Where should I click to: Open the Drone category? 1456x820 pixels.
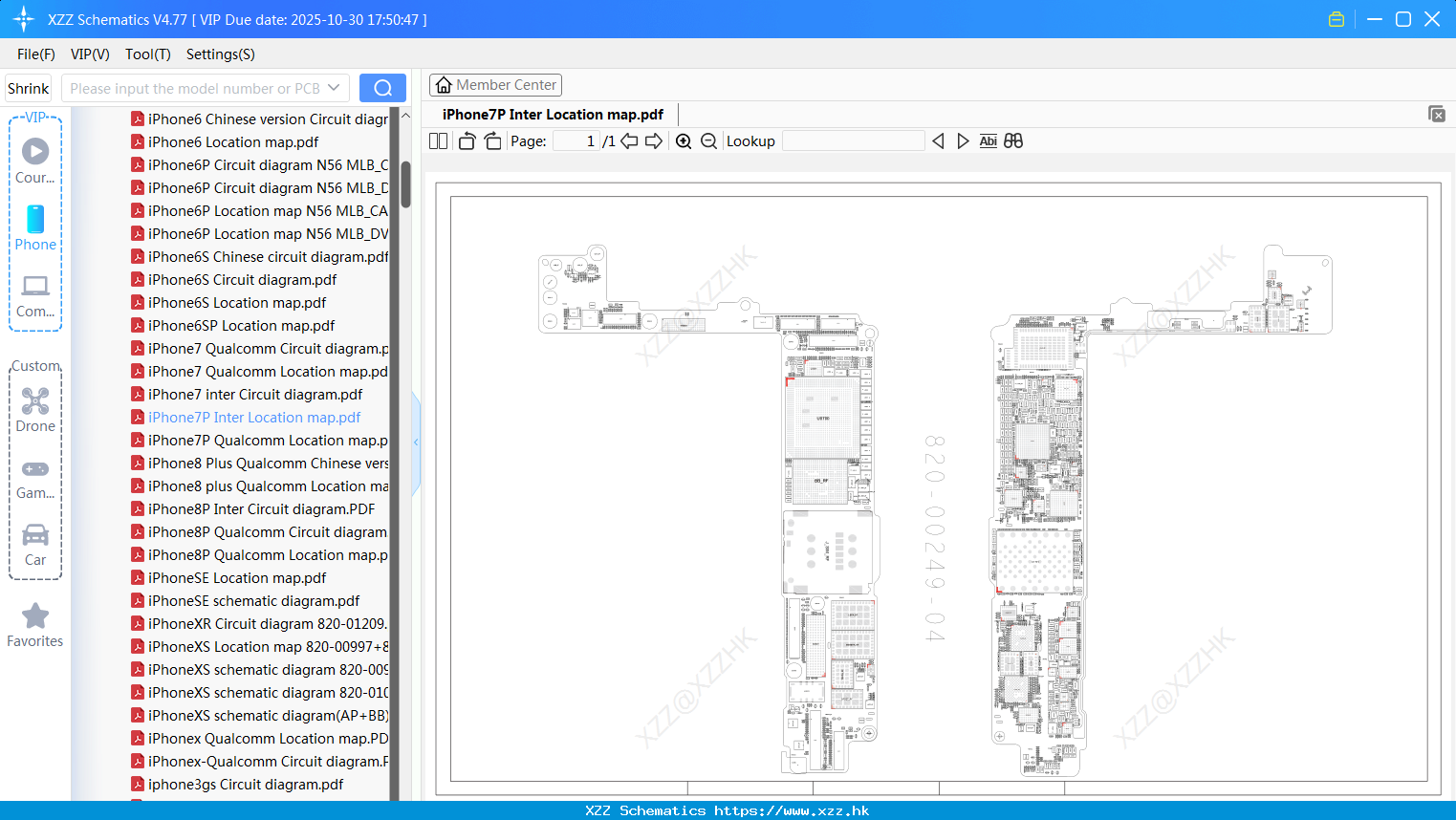[35, 410]
